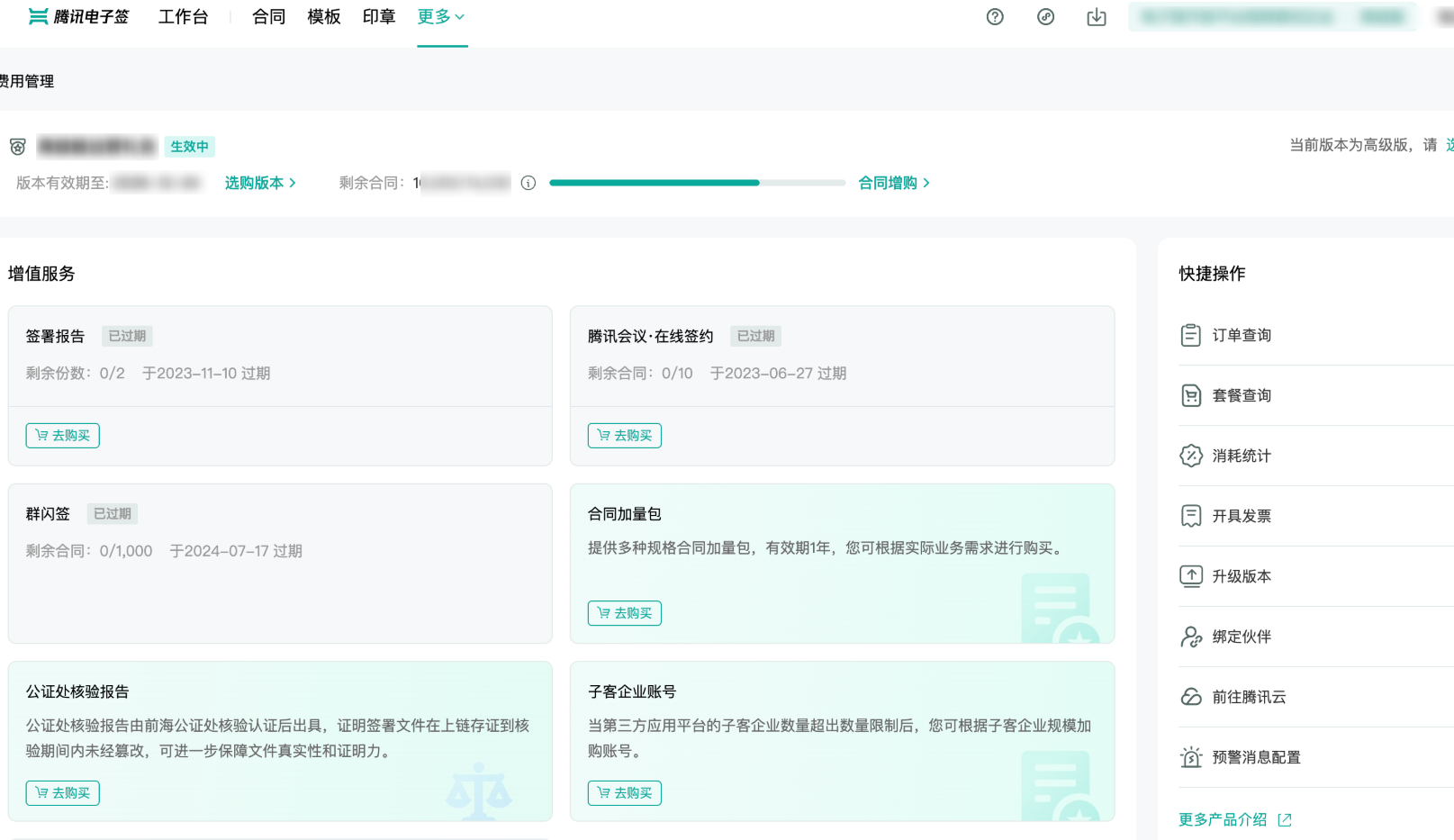Open 预警消息配置 settings
The width and height of the screenshot is (1454, 840).
click(x=1255, y=757)
